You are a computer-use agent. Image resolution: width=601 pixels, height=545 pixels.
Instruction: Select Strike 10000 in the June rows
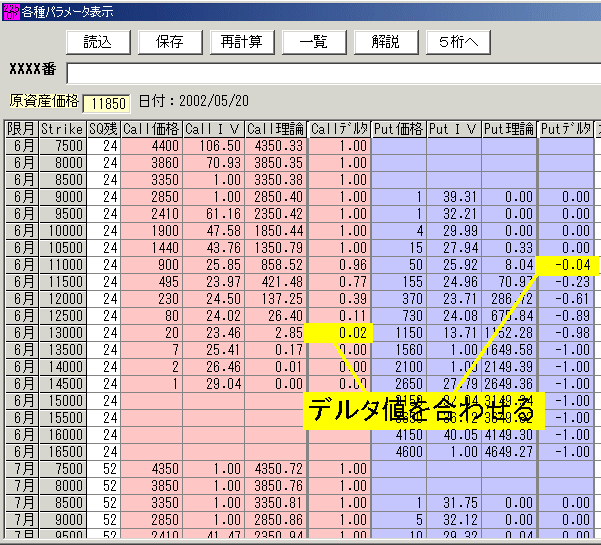(62, 231)
